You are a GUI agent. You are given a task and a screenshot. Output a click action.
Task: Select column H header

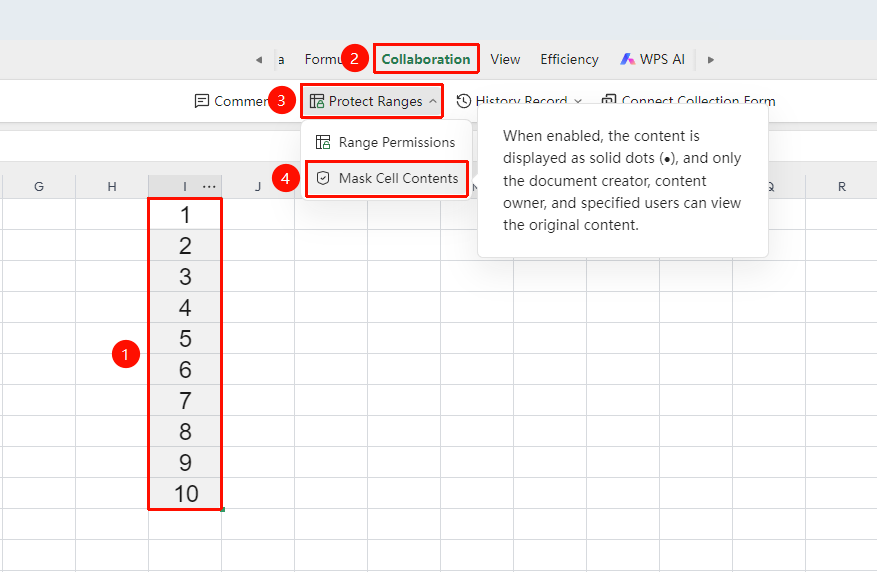(x=112, y=187)
